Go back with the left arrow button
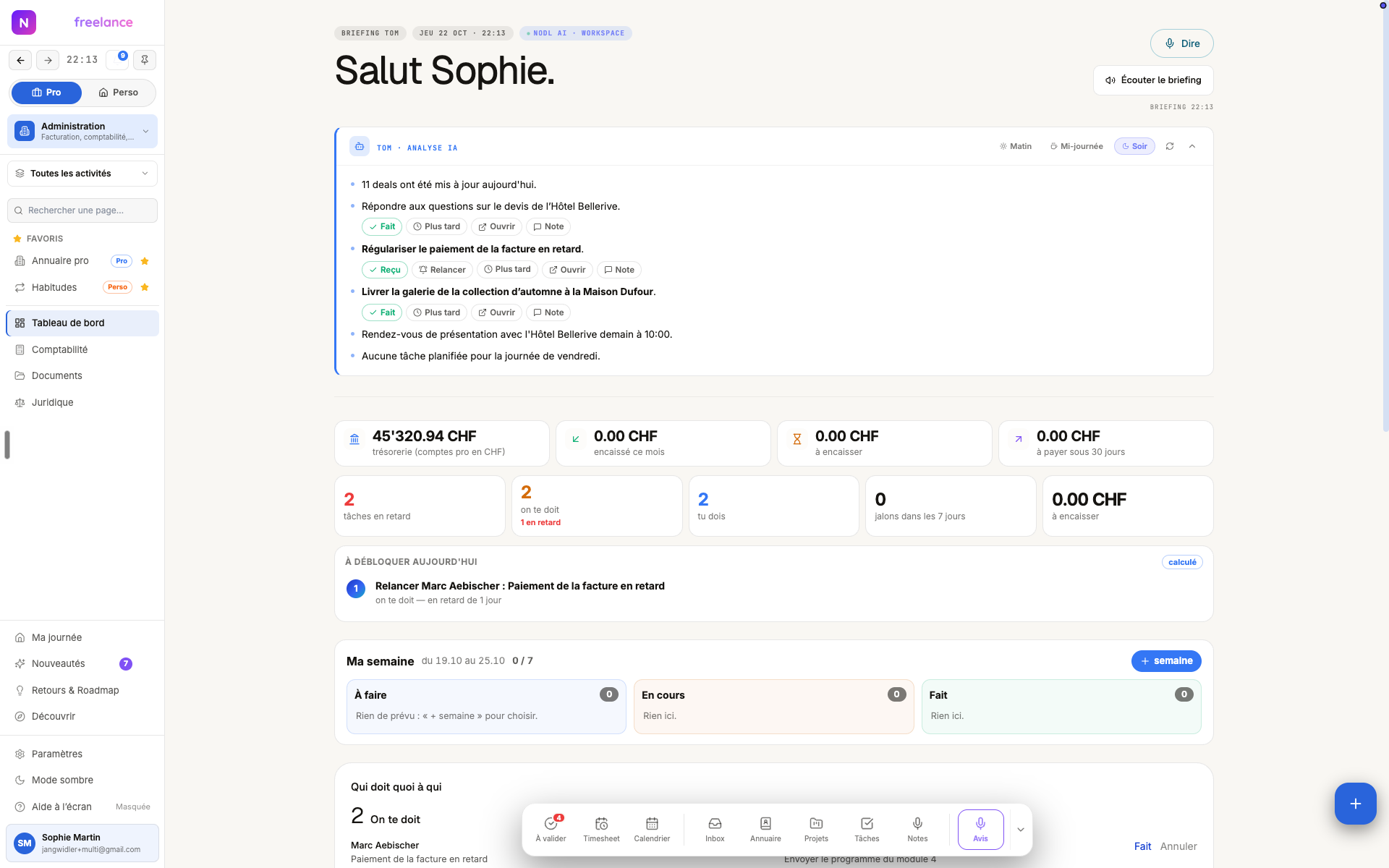Screen dimensions: 1389x868 pyautogui.click(x=20, y=60)
